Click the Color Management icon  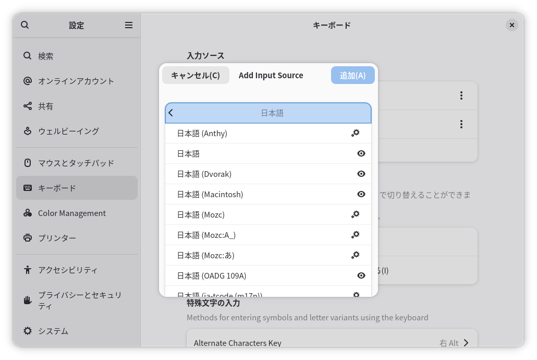coord(27,213)
